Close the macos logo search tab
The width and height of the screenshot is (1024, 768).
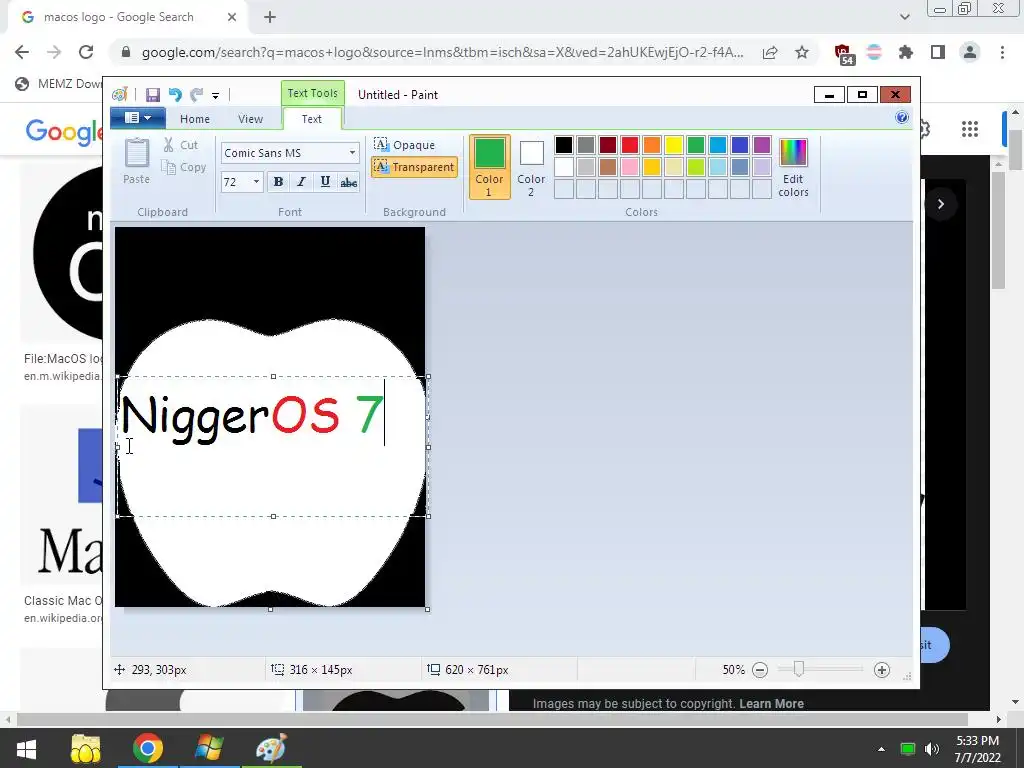[232, 18]
